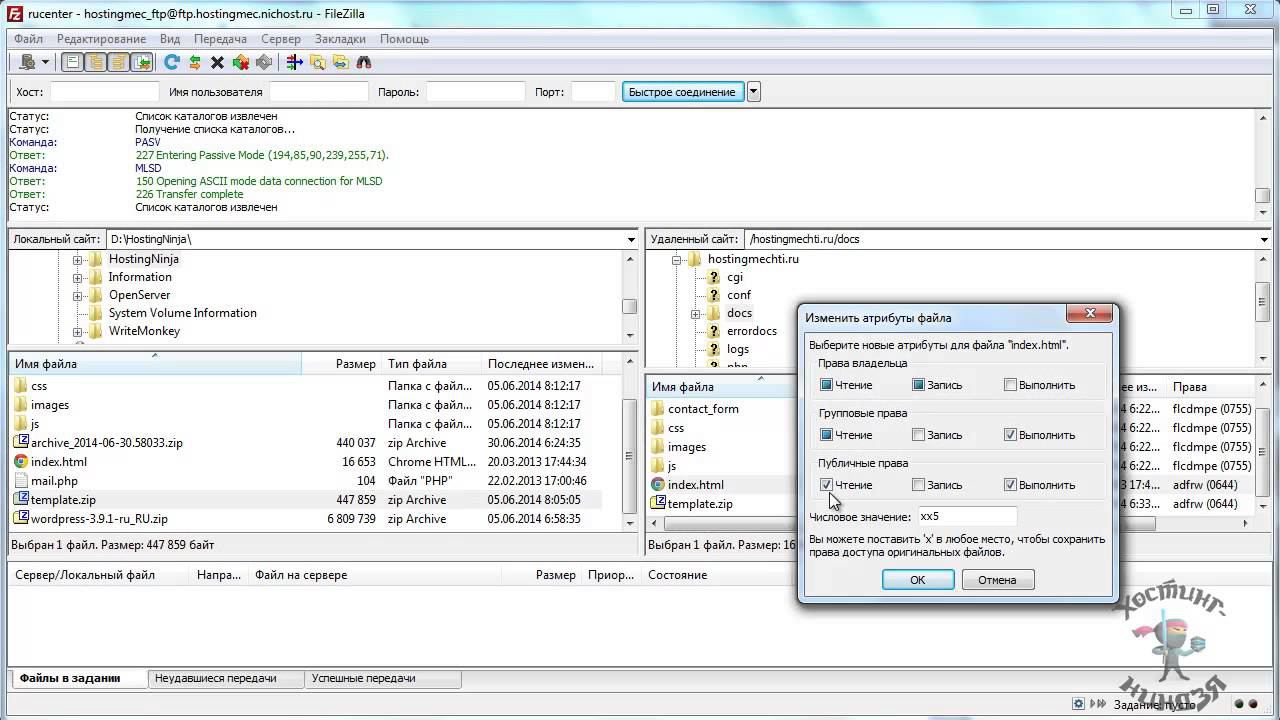Click the numeric value field showing xx5
1280x720 pixels.
pos(966,517)
